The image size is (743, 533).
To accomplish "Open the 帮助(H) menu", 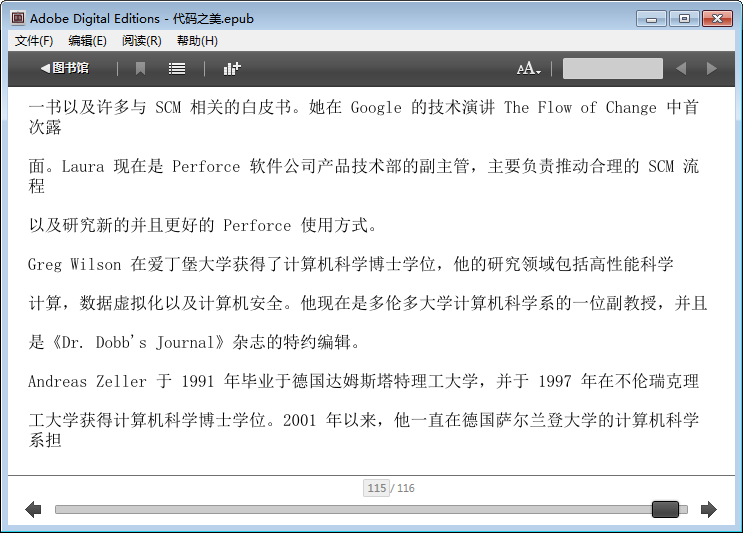I will coord(197,41).
